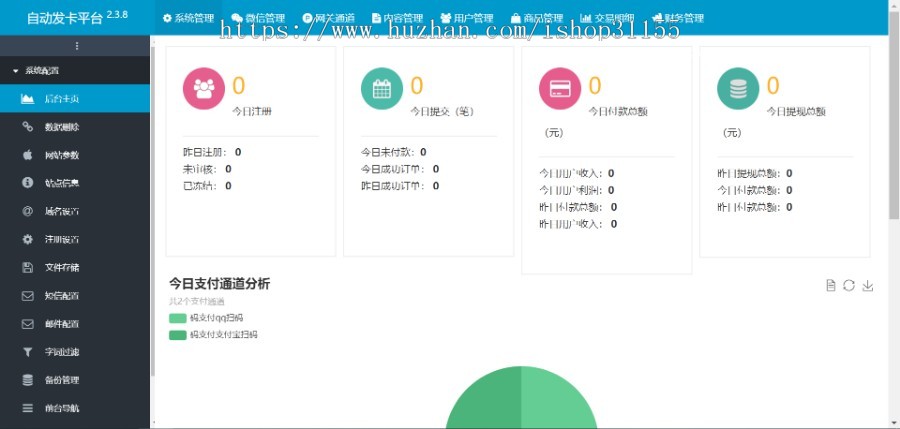Open 域名设置 at-sign icon in sidebar
Screen dimensions: 900x429
[x=28, y=211]
